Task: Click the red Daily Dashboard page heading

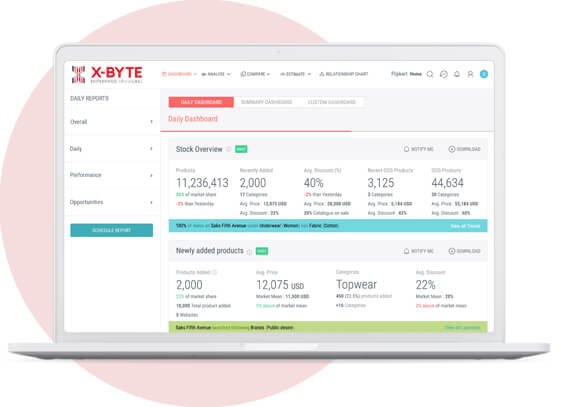Action: click(x=193, y=119)
